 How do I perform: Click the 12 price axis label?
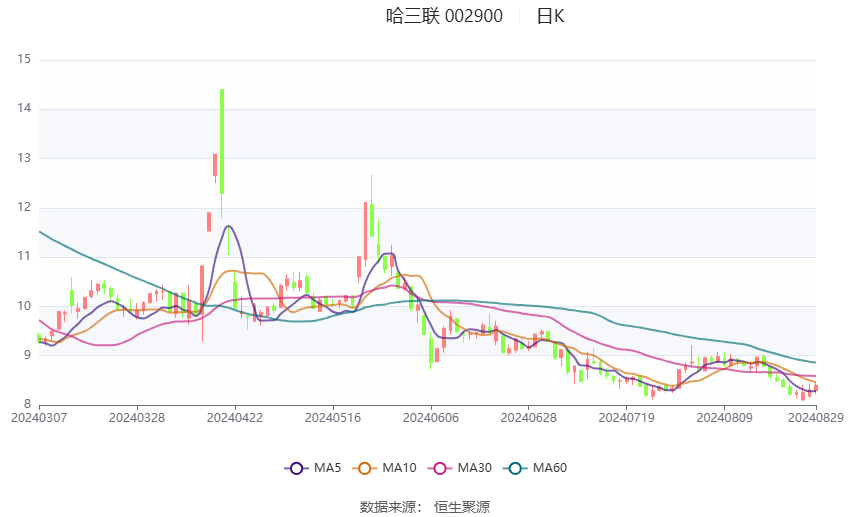[24, 207]
